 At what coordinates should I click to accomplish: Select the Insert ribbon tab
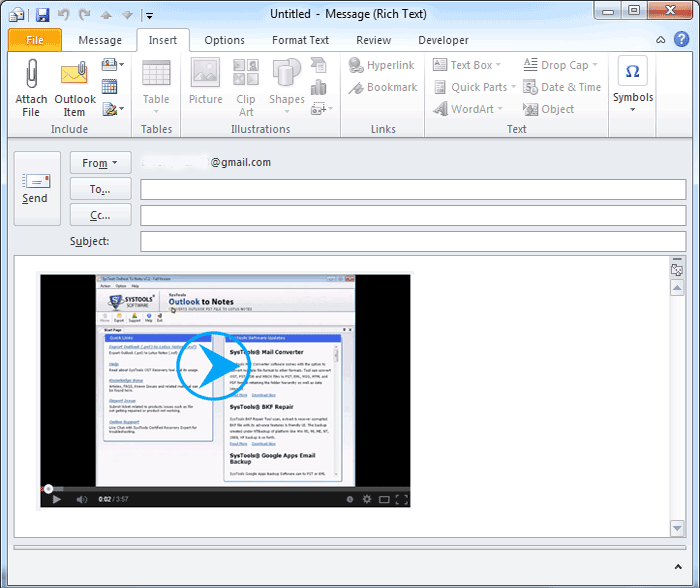tap(163, 40)
